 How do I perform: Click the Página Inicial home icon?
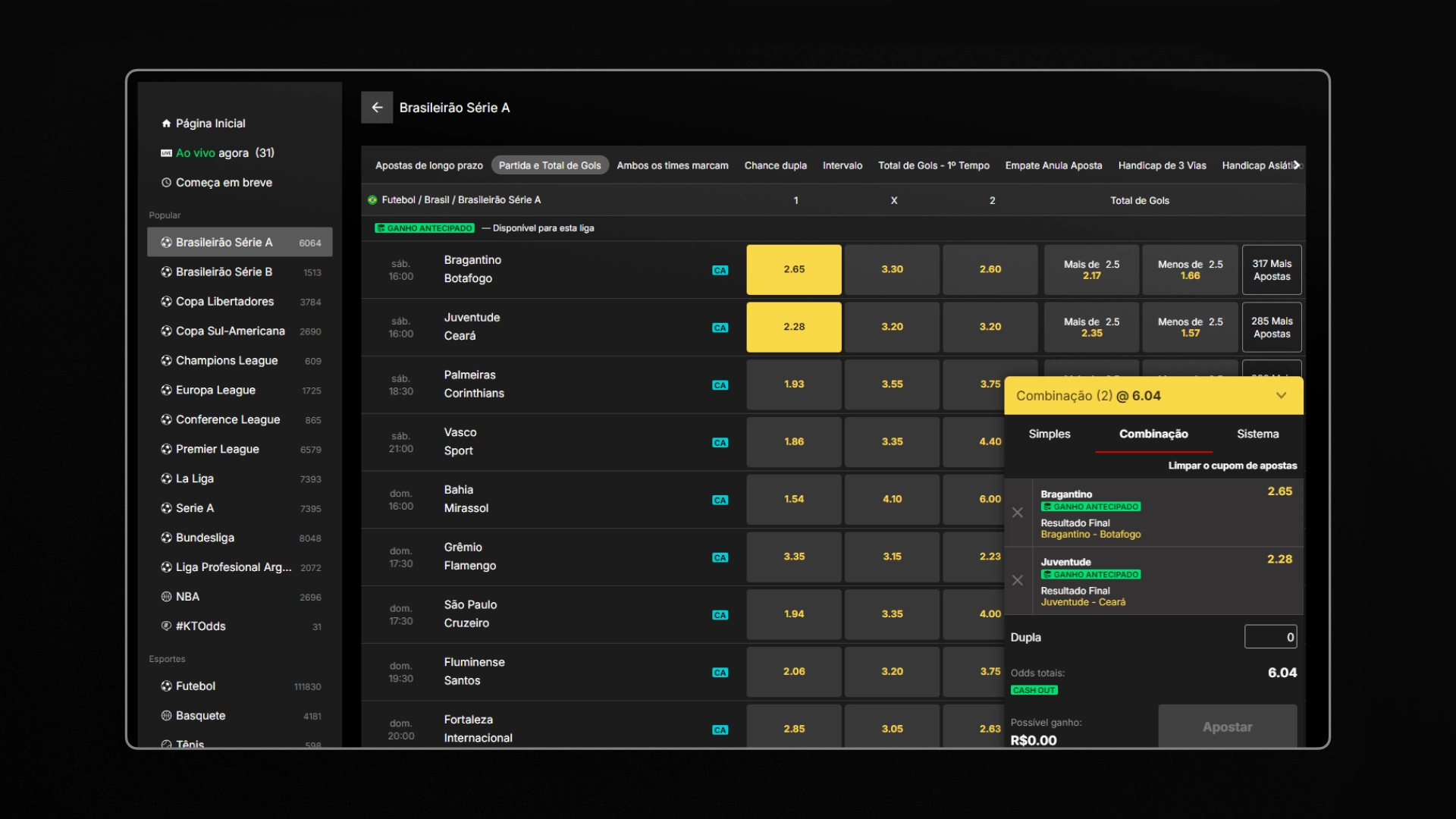coord(166,124)
